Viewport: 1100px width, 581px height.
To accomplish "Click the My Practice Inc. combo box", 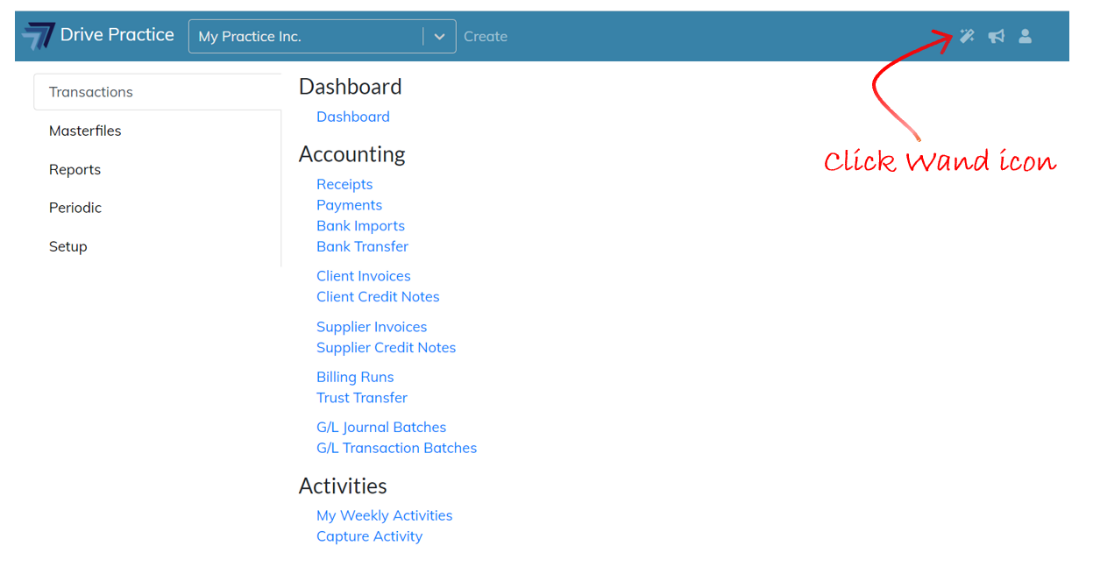I will tap(305, 36).
